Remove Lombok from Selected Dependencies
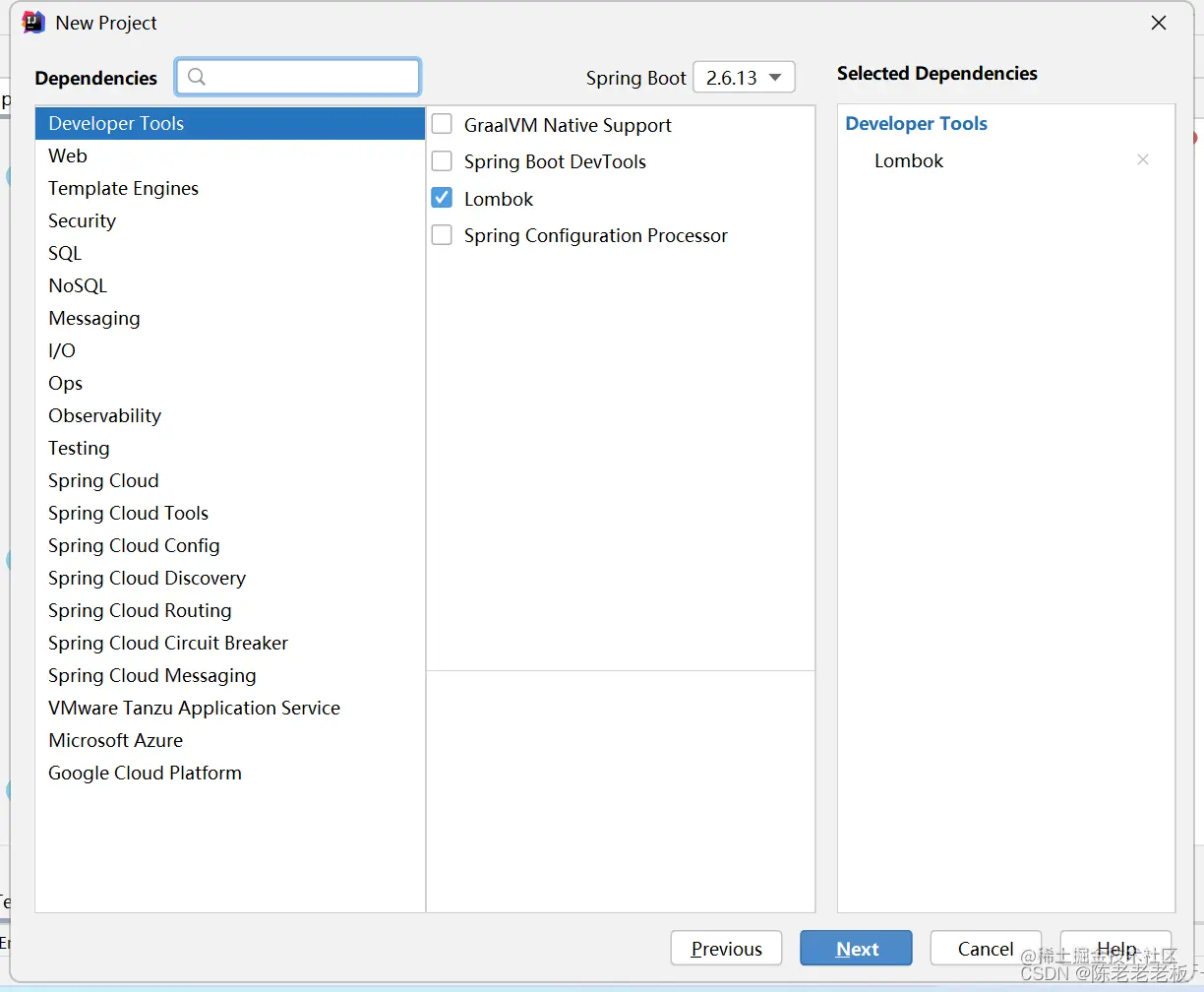Viewport: 1204px width, 992px height. pos(1143,159)
